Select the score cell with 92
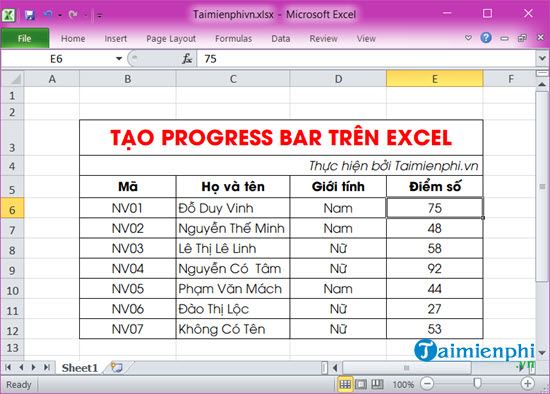Viewport: 550px width, 394px height. tap(435, 269)
